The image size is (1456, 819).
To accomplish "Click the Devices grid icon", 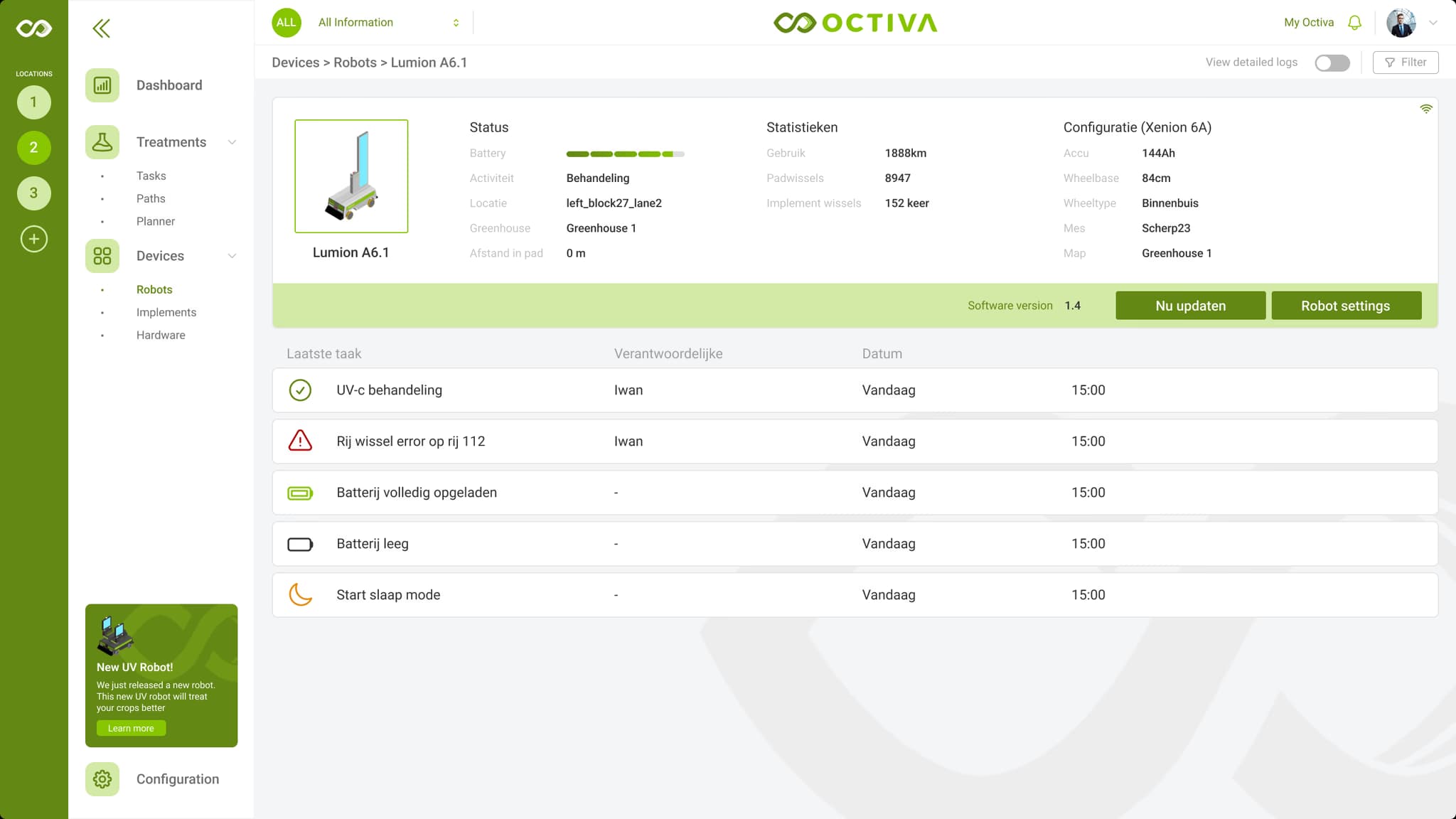I will [102, 256].
